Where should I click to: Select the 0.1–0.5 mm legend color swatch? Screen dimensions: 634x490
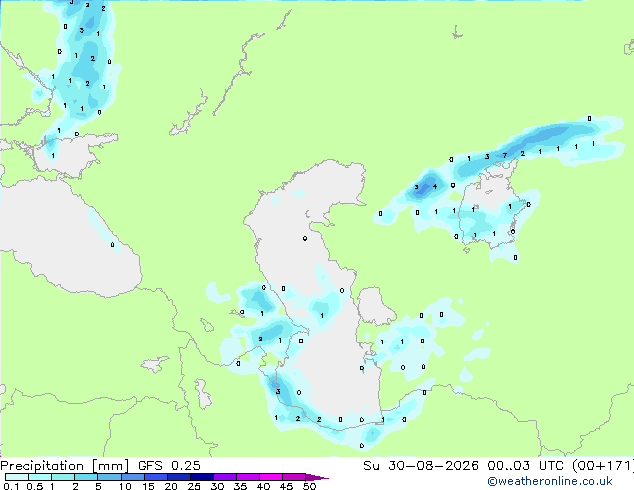point(17,477)
